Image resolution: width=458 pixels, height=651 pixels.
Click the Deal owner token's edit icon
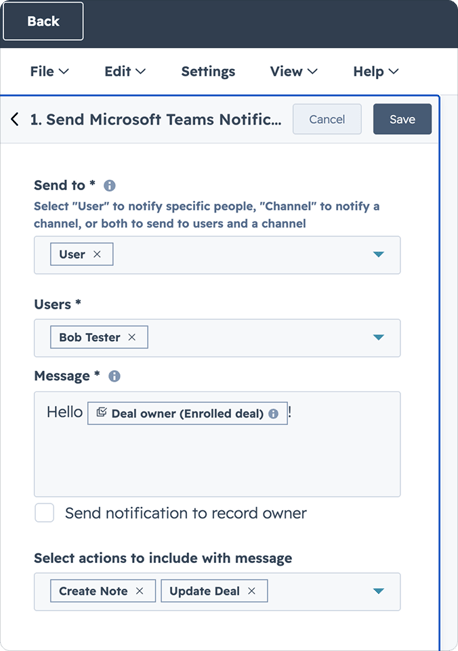tap(101, 412)
